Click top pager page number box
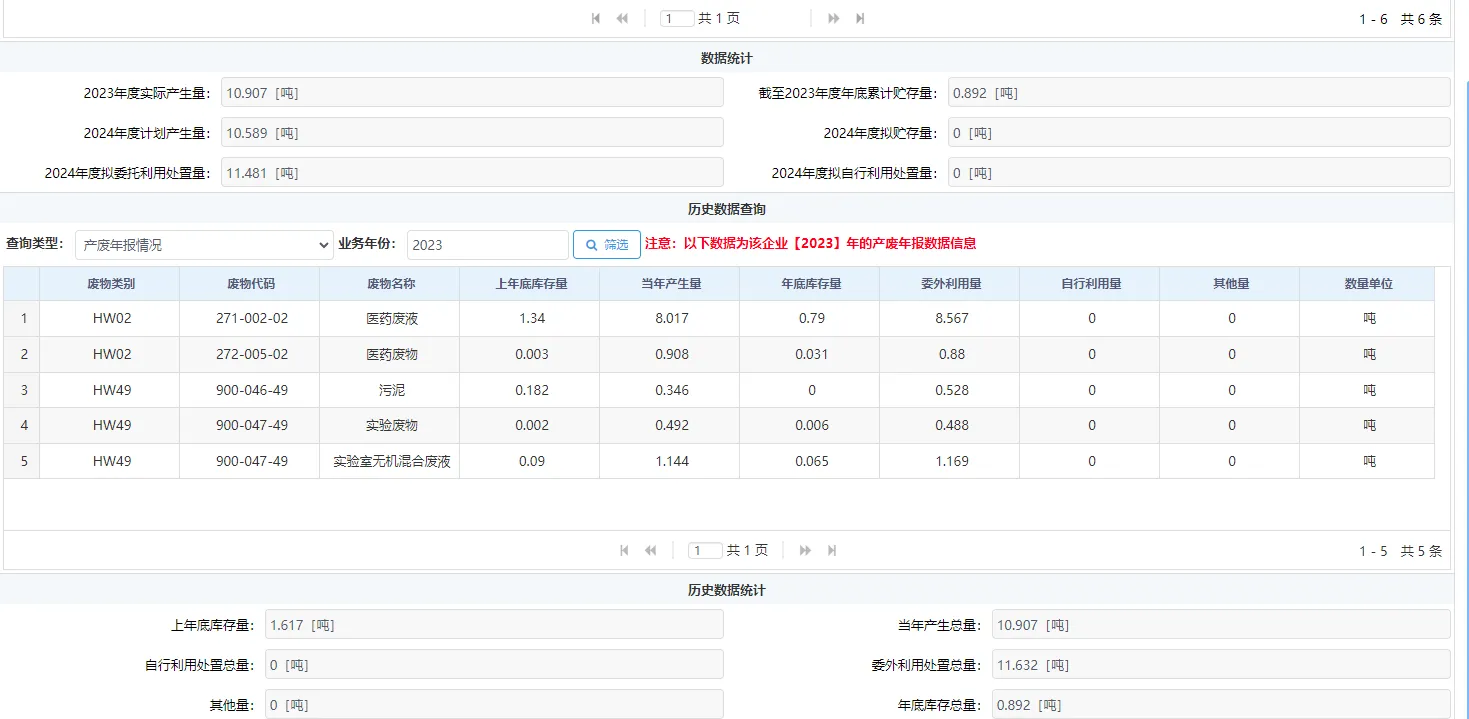The width and height of the screenshot is (1469, 719). pyautogui.click(x=678, y=18)
